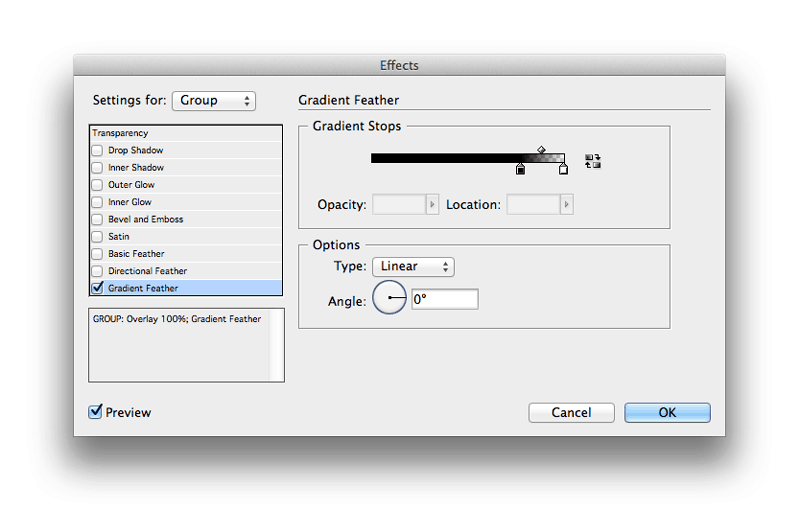Expand the Opacity slider arrow
The height and width of the screenshot is (510, 800).
pos(432,205)
